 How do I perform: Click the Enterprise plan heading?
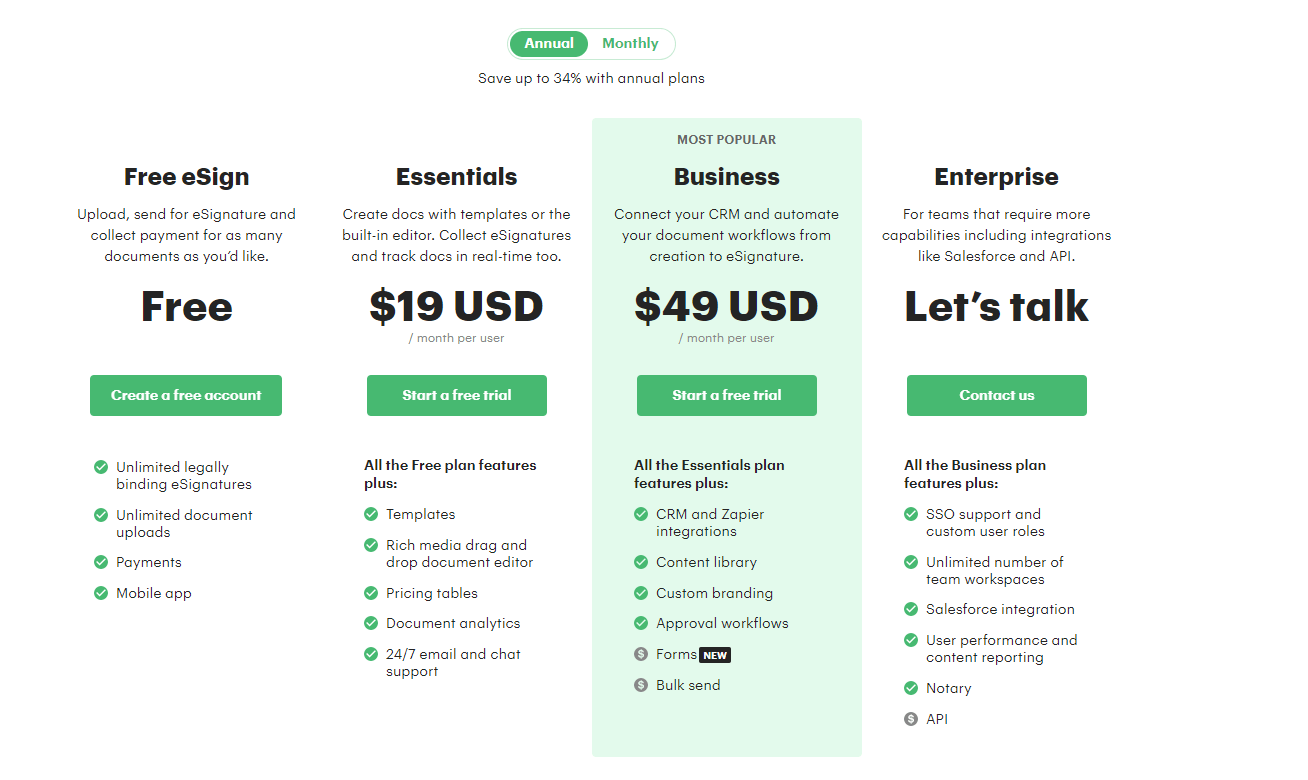996,176
